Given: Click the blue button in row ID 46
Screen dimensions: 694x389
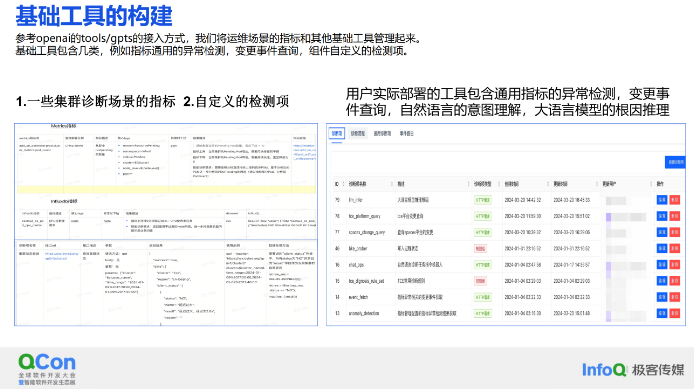Looking at the screenshot, I should pos(662,249).
